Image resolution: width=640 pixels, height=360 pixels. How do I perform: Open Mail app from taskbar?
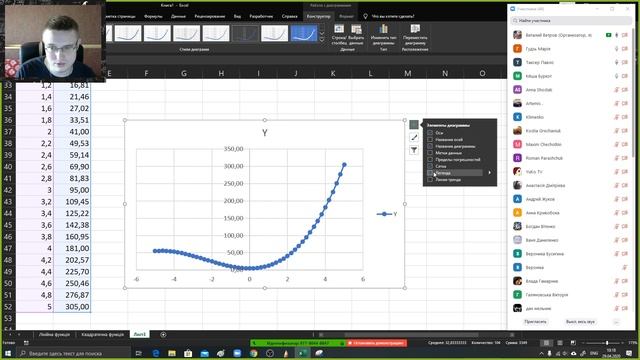(204, 353)
